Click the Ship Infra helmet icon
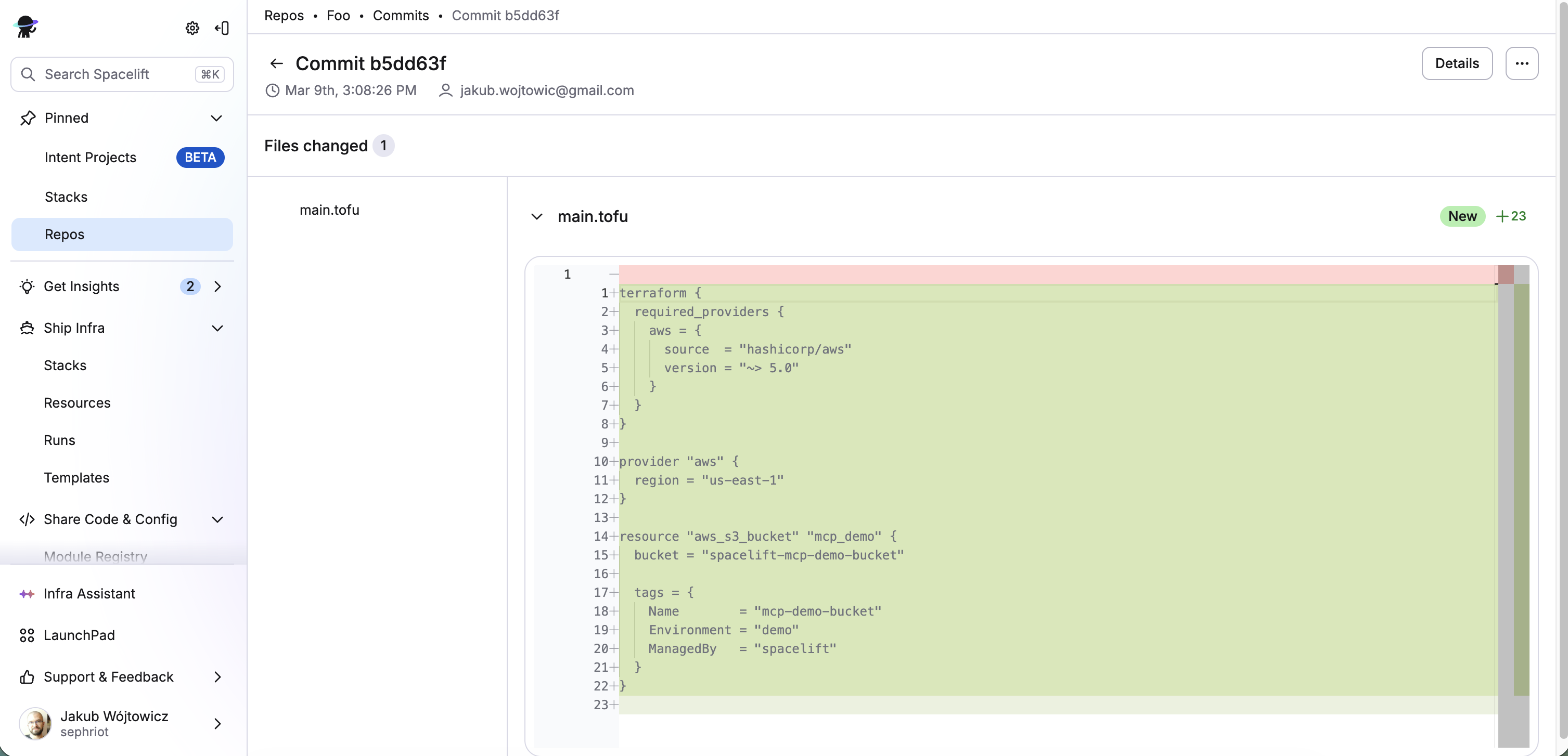The image size is (1568, 756). point(27,327)
